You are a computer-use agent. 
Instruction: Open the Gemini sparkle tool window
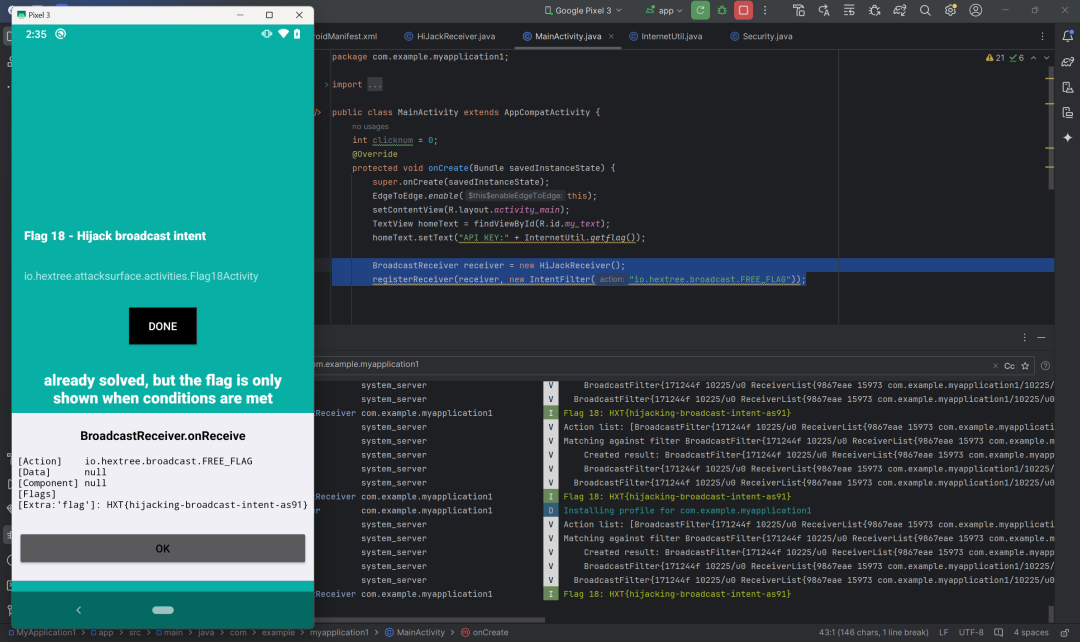point(1067,138)
